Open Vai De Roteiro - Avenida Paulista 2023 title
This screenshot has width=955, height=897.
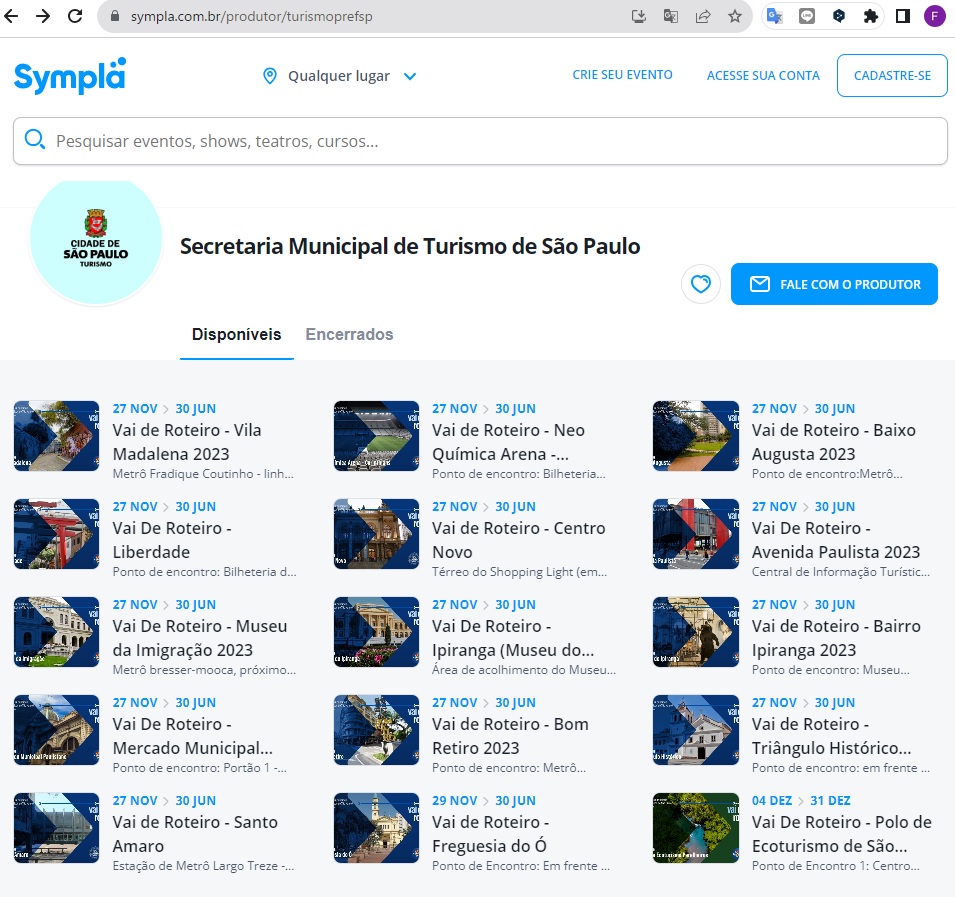coord(836,540)
